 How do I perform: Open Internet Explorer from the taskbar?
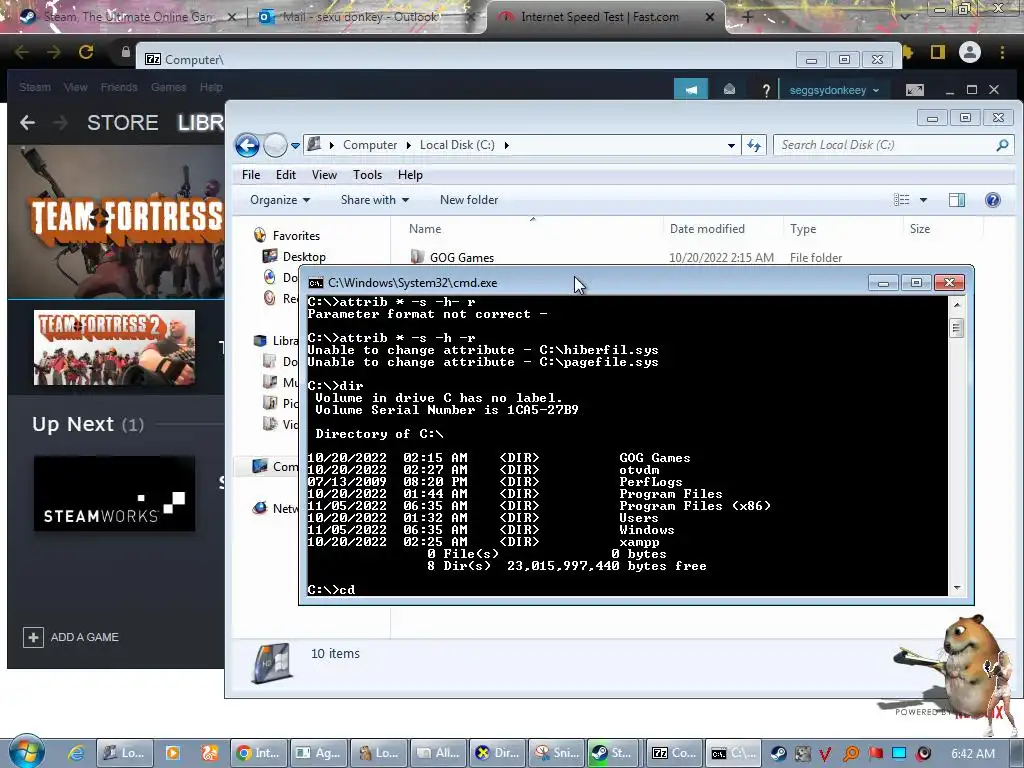click(x=76, y=753)
